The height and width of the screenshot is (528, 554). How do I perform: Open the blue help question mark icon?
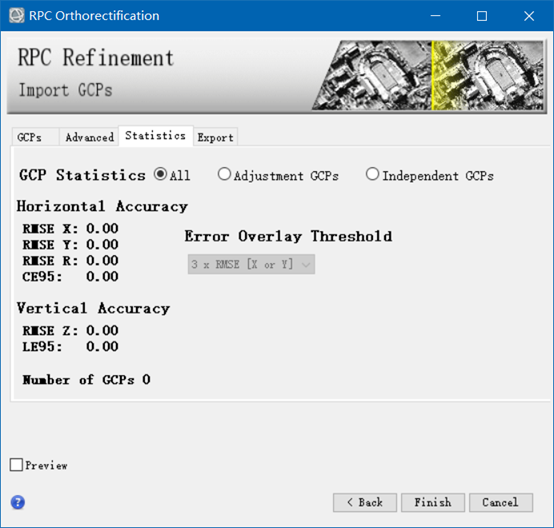coord(18,502)
